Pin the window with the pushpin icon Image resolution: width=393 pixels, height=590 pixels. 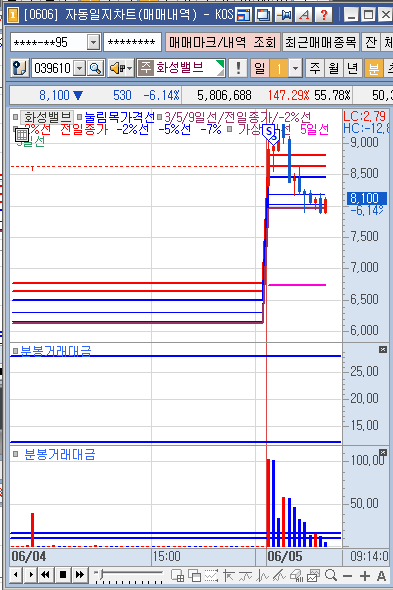(x=283, y=15)
